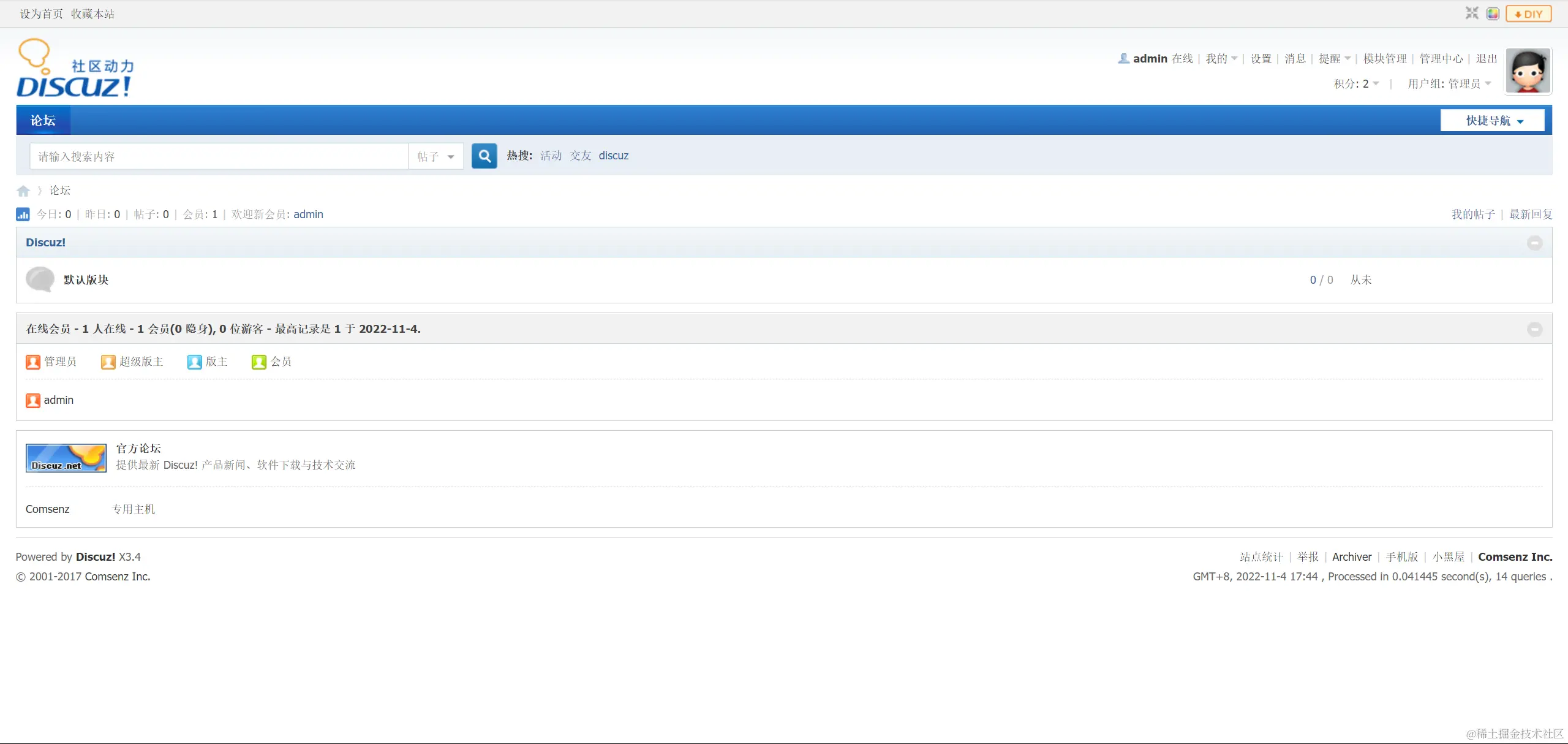The height and width of the screenshot is (744, 1568).
Task: Open 管理中心 from the top menu
Action: click(1441, 59)
